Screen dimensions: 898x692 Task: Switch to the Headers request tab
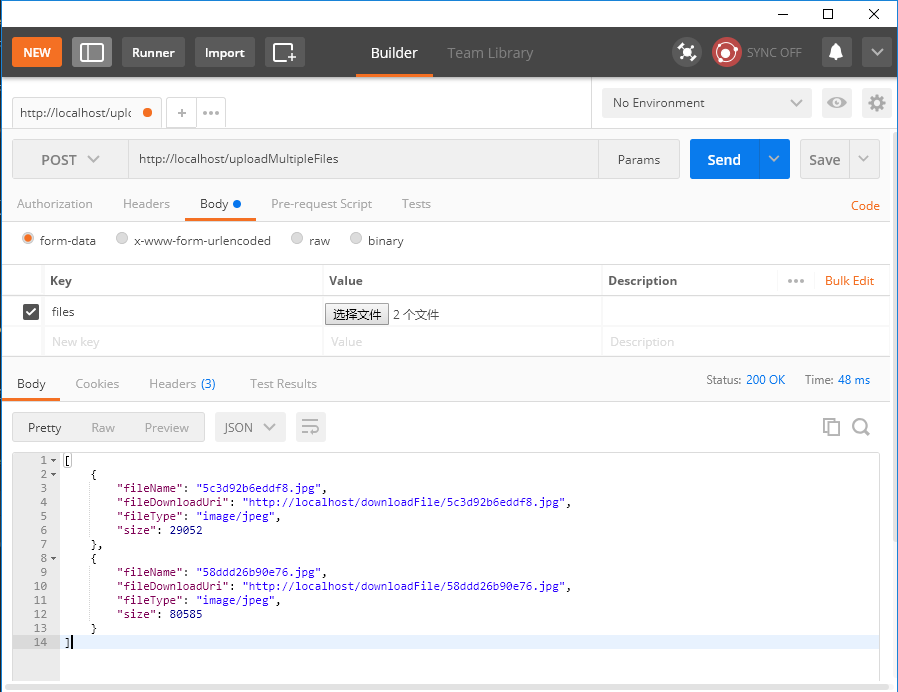146,204
